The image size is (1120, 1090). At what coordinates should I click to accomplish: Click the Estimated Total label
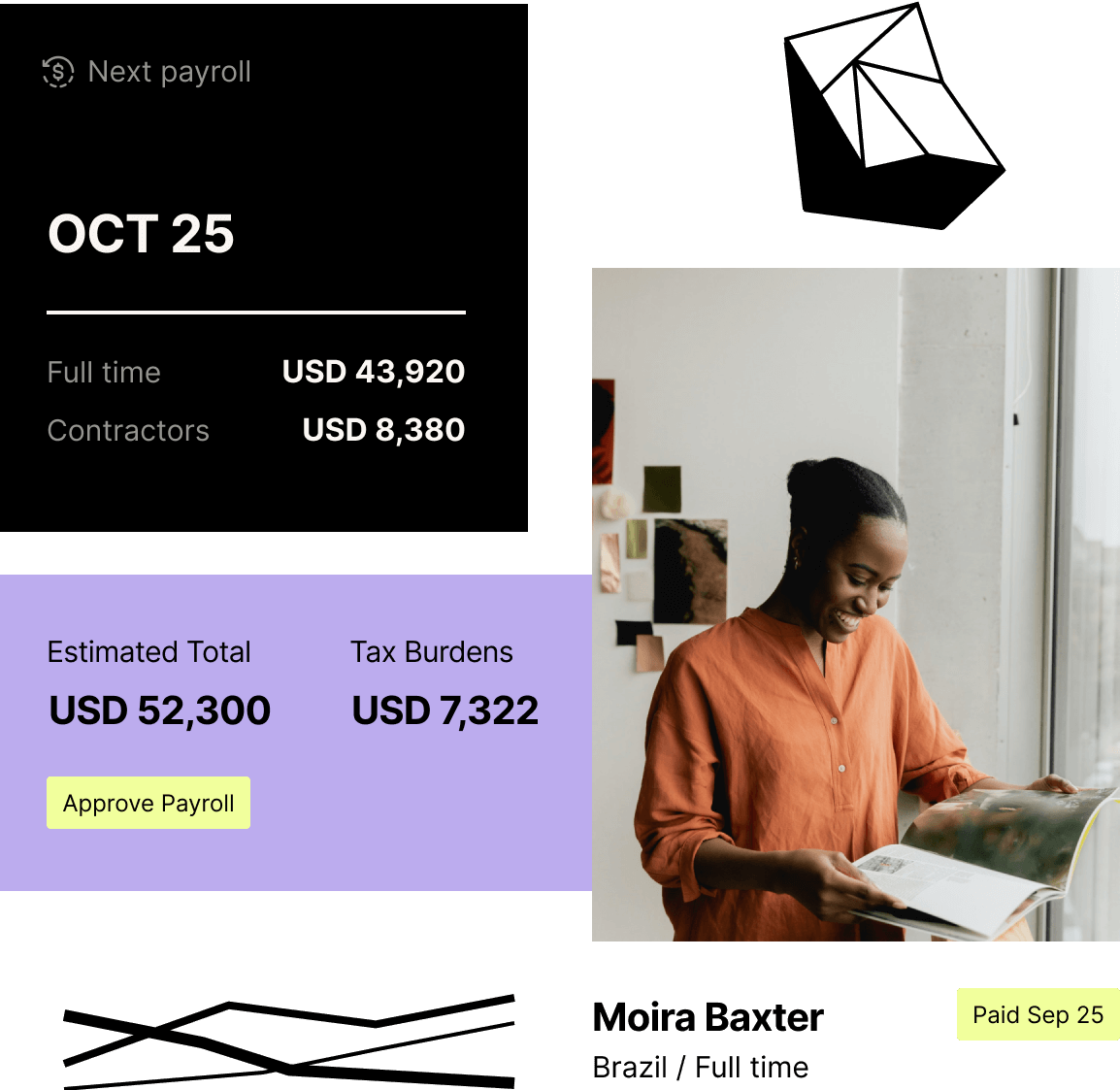(x=148, y=652)
